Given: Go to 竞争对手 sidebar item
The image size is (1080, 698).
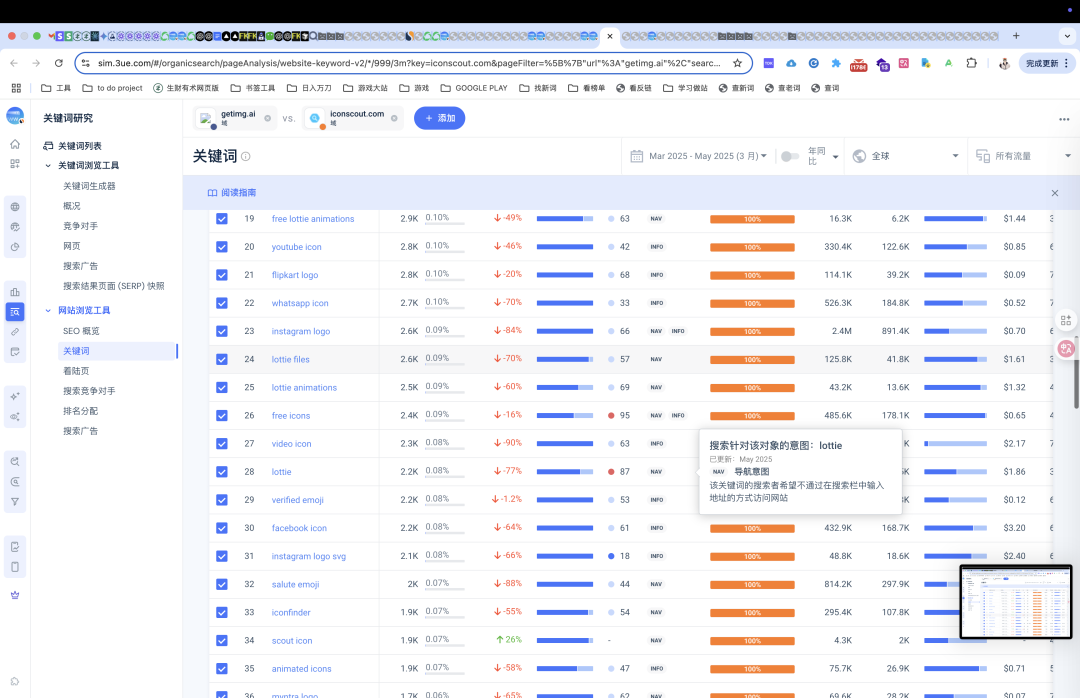Looking at the screenshot, I should click(x=81, y=226).
